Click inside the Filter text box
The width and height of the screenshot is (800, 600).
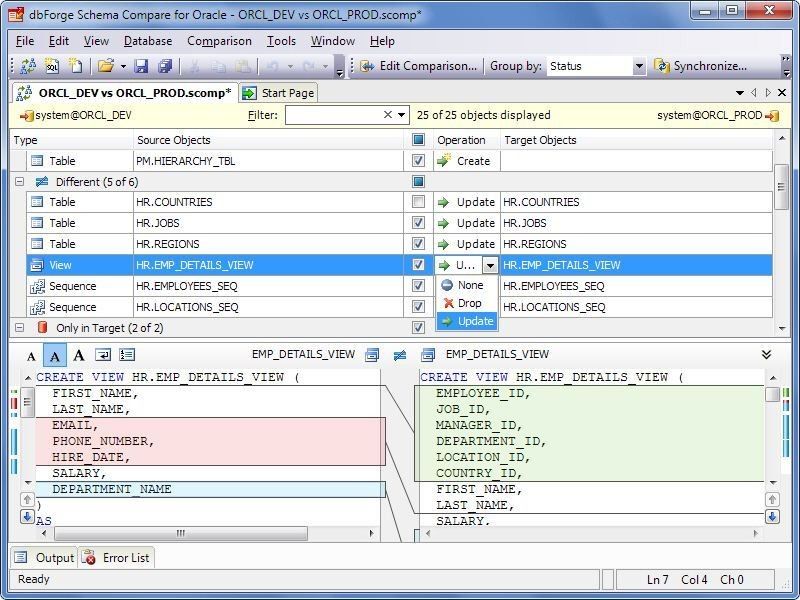tap(330, 115)
